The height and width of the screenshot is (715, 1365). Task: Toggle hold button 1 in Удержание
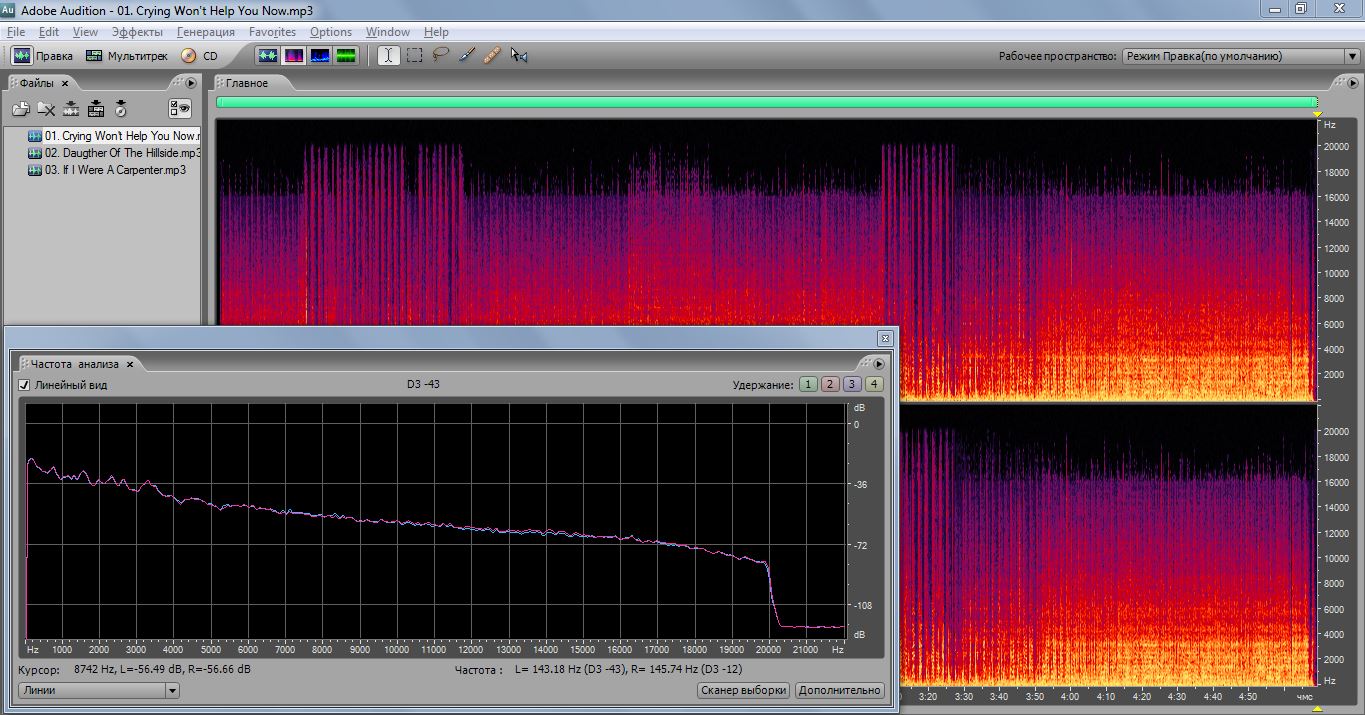[x=808, y=385]
